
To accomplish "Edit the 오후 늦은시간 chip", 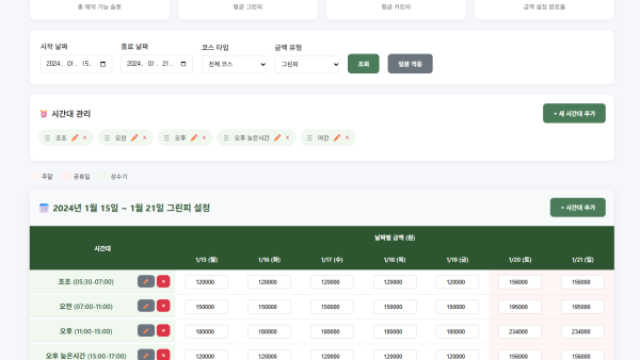I will (x=278, y=138).
